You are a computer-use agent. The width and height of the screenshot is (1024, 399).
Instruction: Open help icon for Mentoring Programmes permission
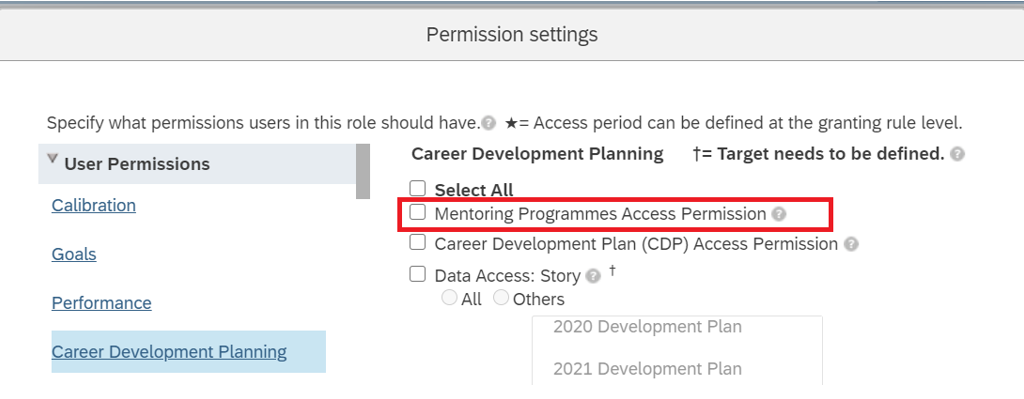tap(778, 214)
